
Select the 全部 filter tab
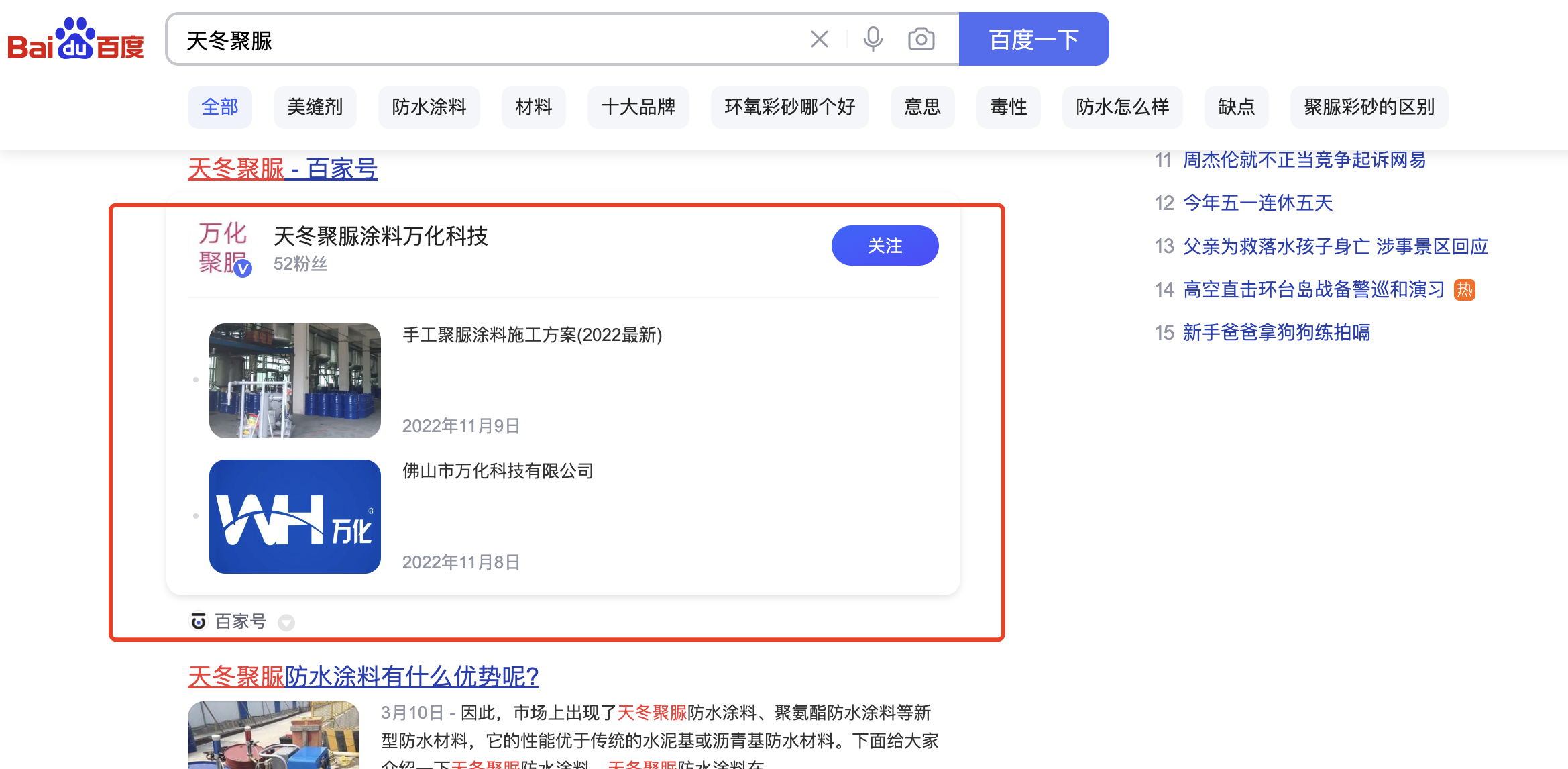[220, 107]
